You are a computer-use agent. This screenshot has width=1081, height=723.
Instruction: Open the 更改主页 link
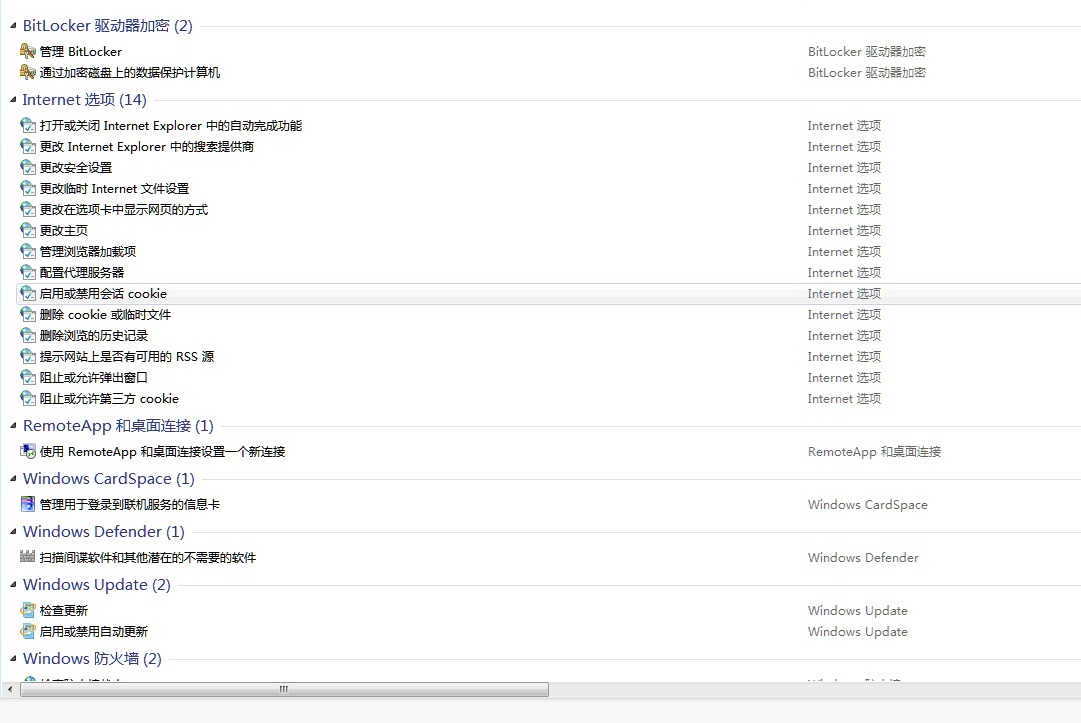pyautogui.click(x=63, y=231)
